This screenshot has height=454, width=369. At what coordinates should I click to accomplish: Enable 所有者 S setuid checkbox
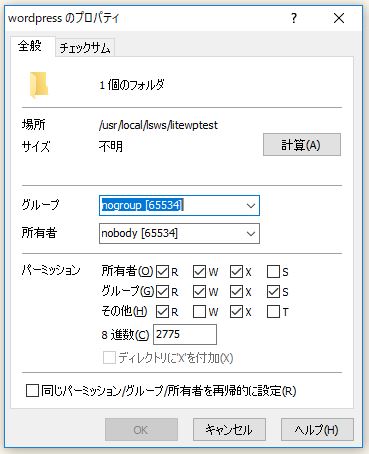pyautogui.click(x=273, y=272)
